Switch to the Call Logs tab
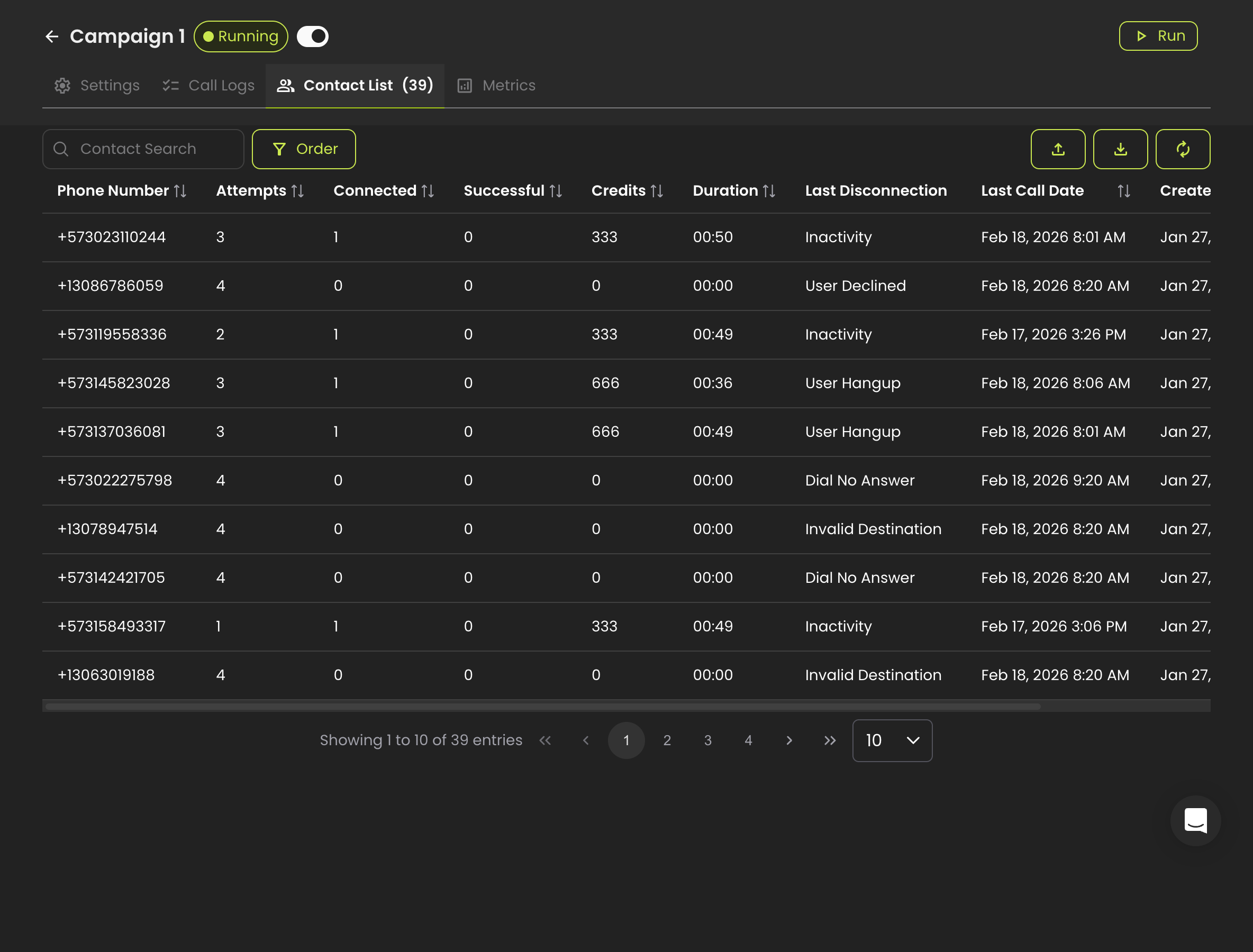 pyautogui.click(x=208, y=86)
